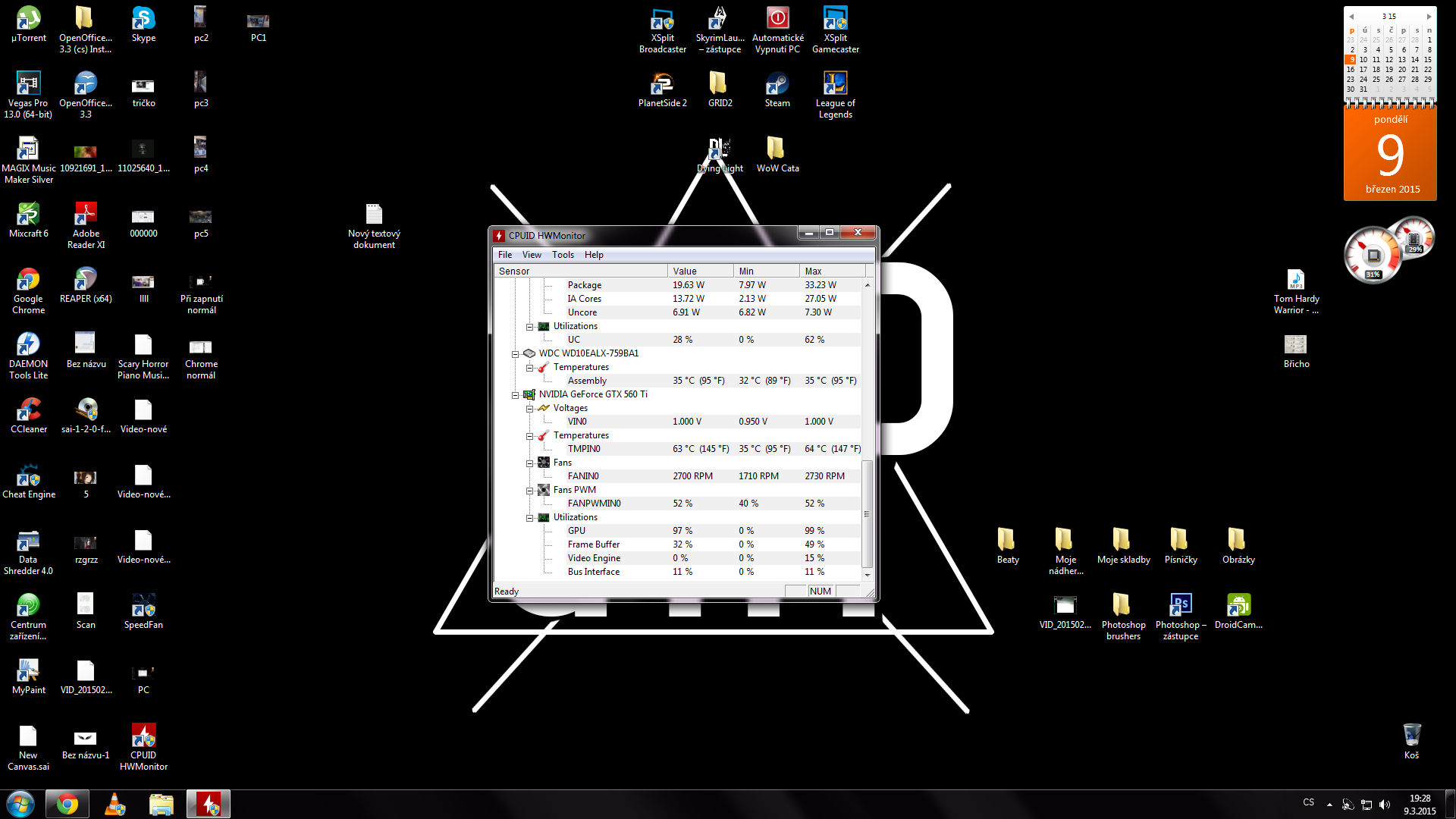Collapse the Fans PWM node
This screenshot has width=1456, height=819.
point(529,491)
